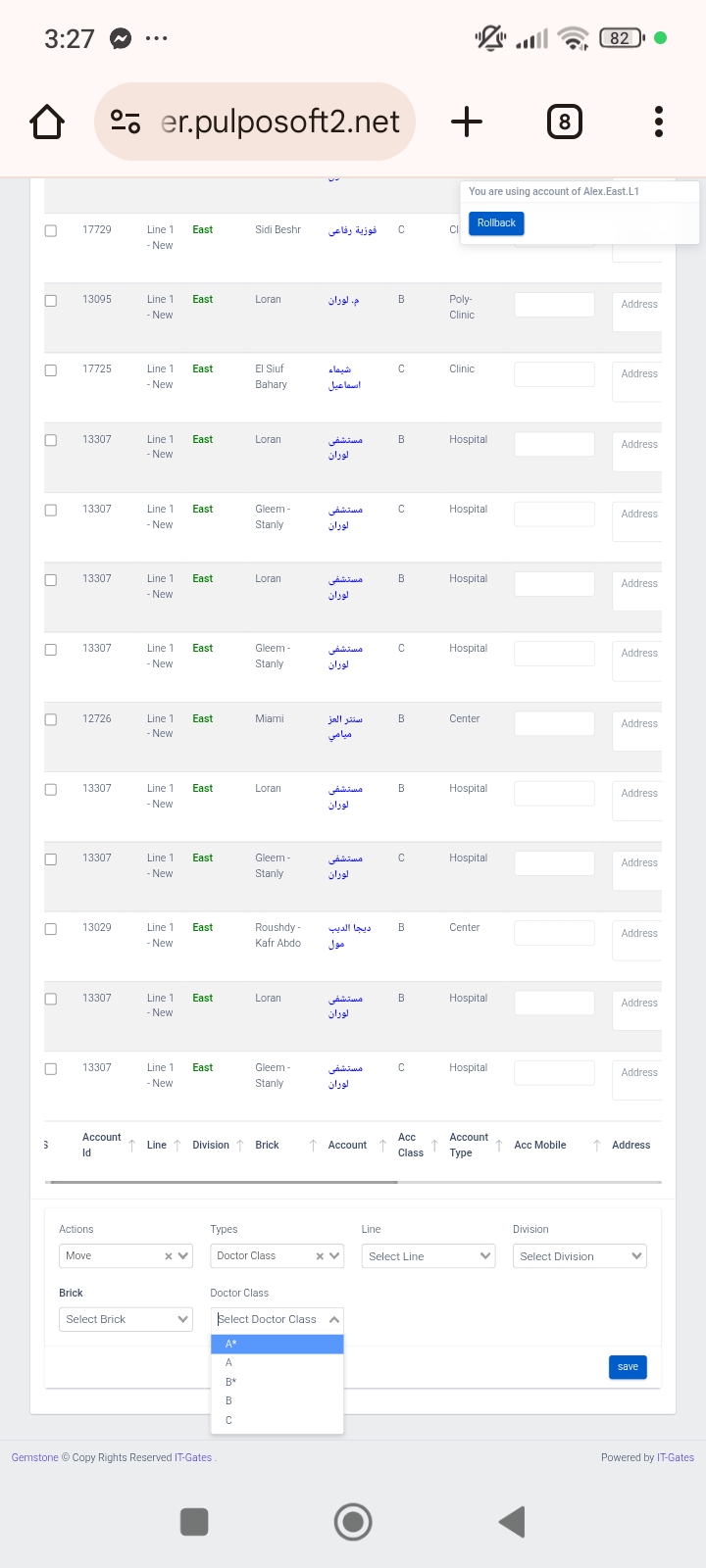Tap the Android back navigation button
The image size is (706, 1568).
point(512,1522)
